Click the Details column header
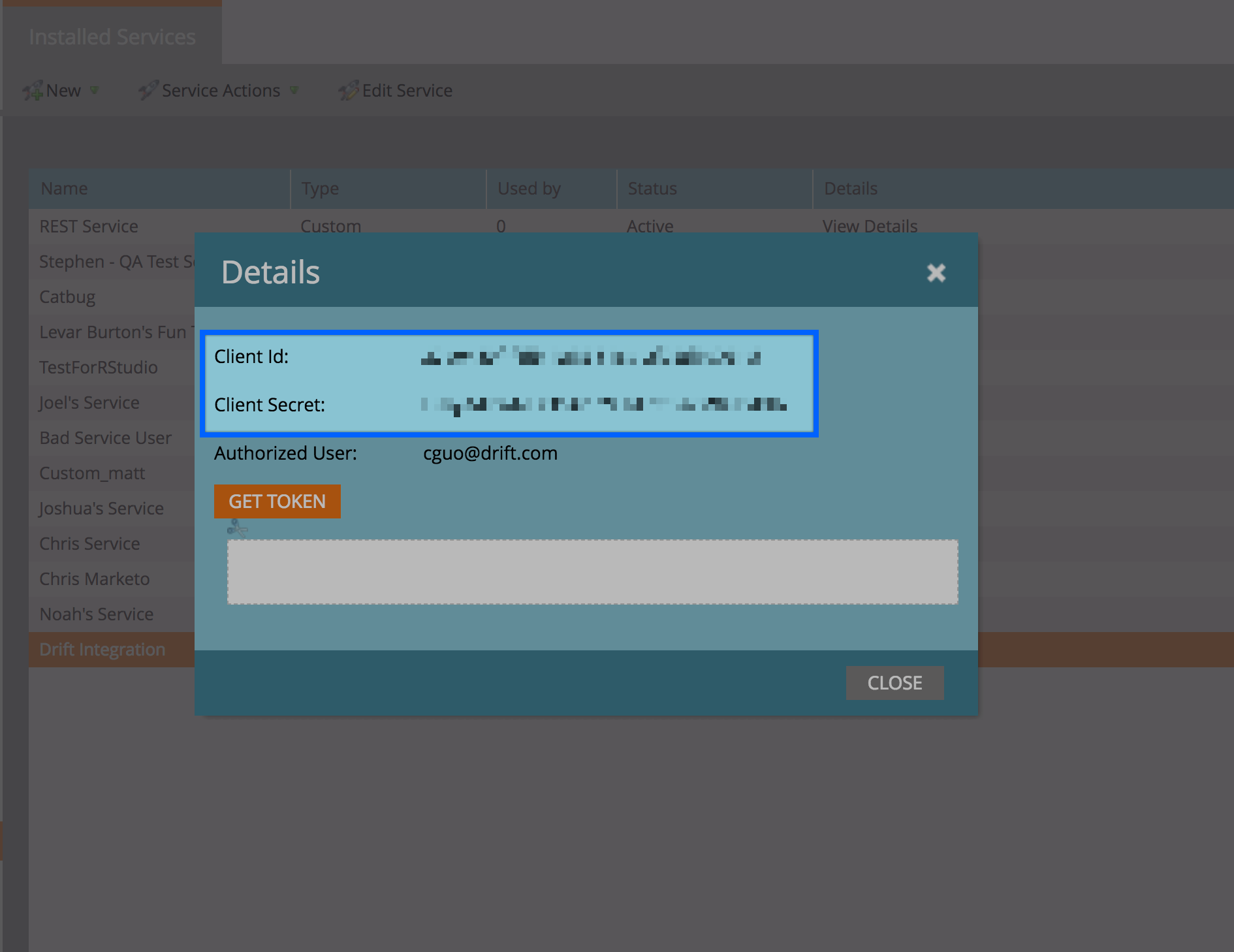1234x952 pixels. [x=1023, y=189]
